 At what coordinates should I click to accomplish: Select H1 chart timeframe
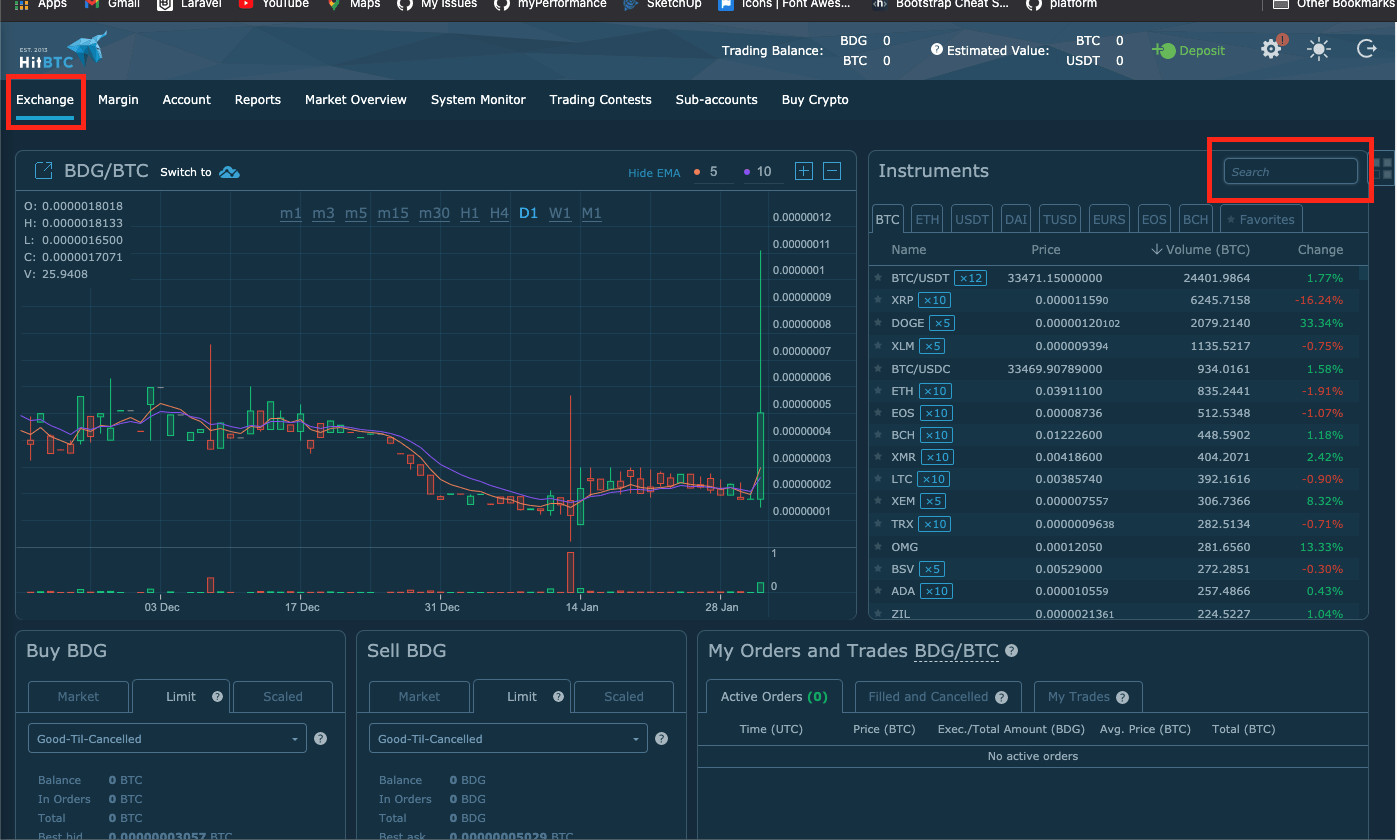point(470,213)
